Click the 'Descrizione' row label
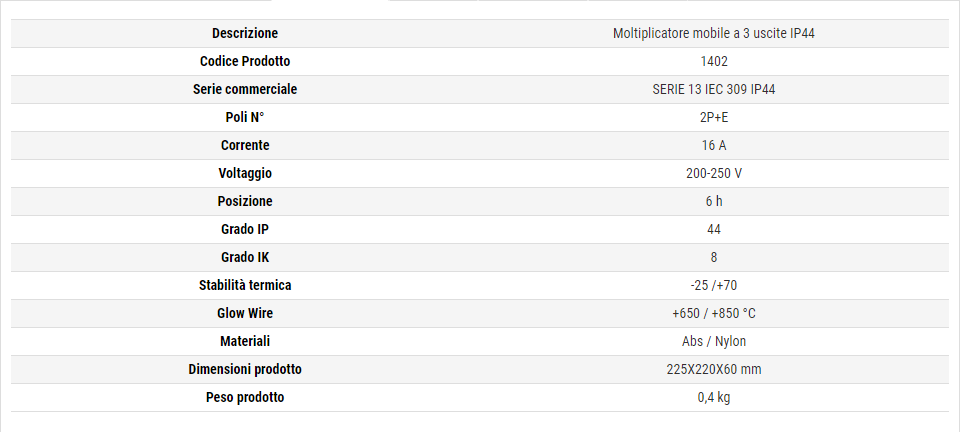Image resolution: width=960 pixels, height=432 pixels. 245,34
